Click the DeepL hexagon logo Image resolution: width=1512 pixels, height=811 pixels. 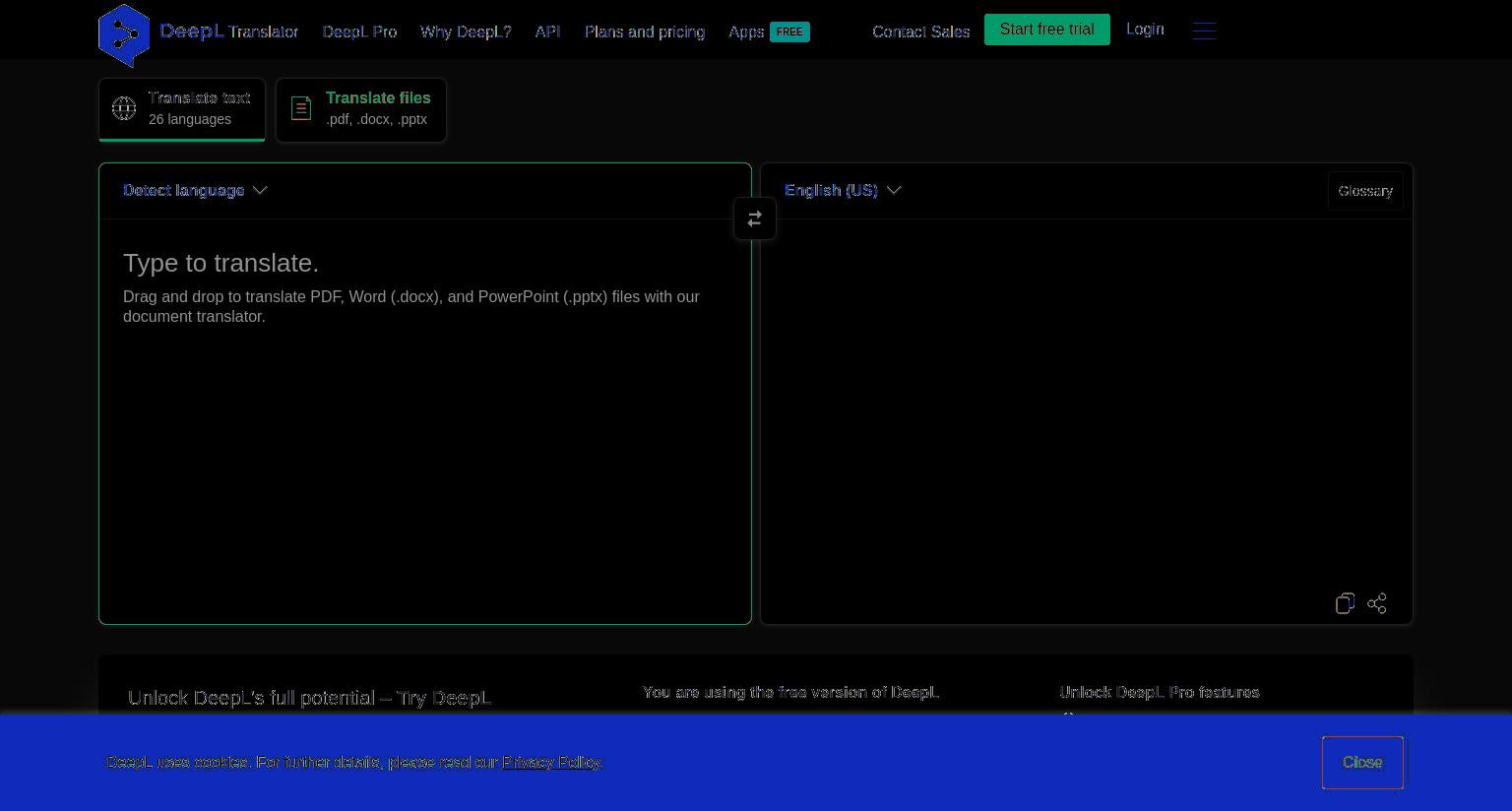[x=124, y=35]
